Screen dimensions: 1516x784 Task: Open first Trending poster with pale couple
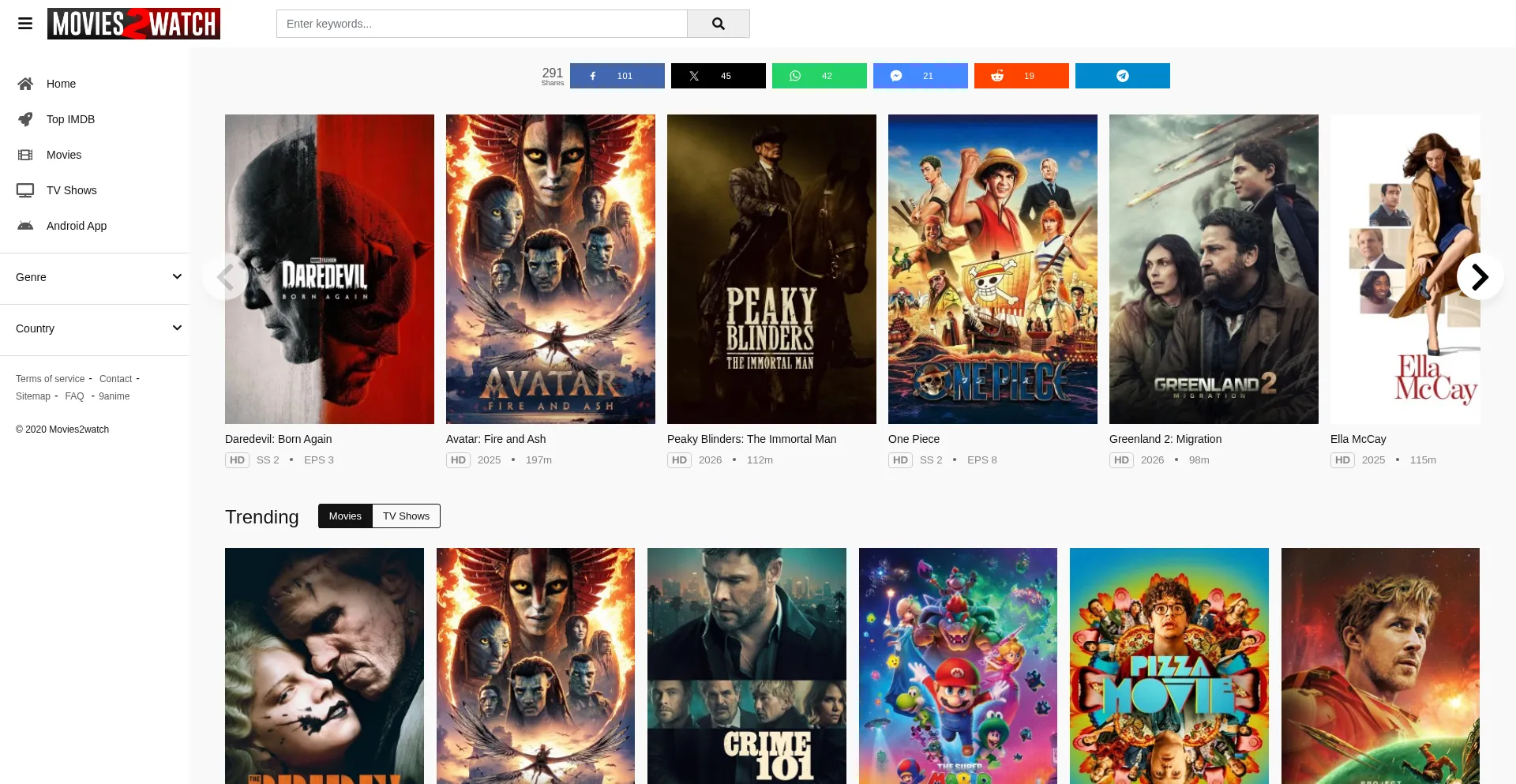click(325, 666)
